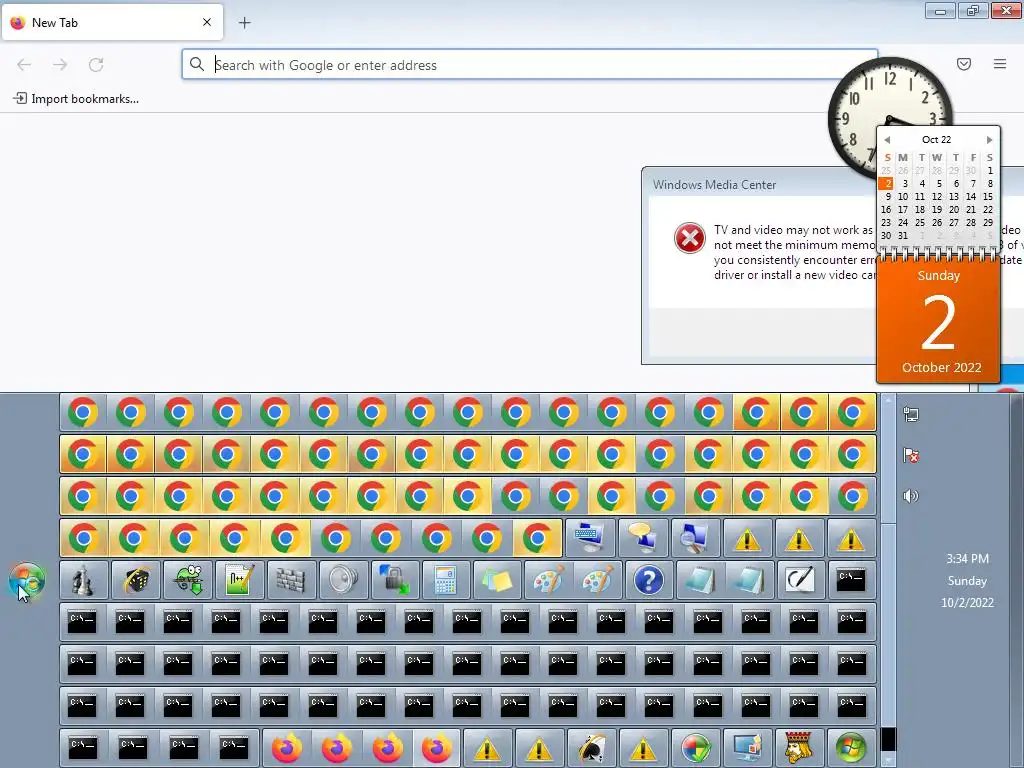Screen dimensions: 1024x768
Task: Open Chess Titans from the taskbar
Action: click(x=83, y=580)
